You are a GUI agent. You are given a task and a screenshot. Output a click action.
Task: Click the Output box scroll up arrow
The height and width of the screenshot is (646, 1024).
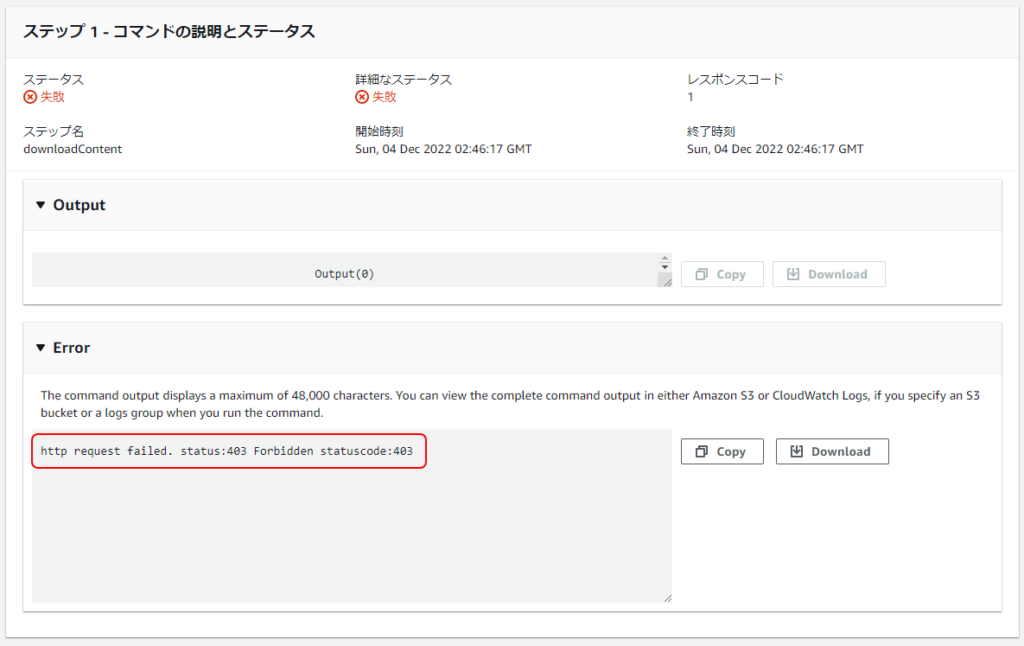(665, 259)
